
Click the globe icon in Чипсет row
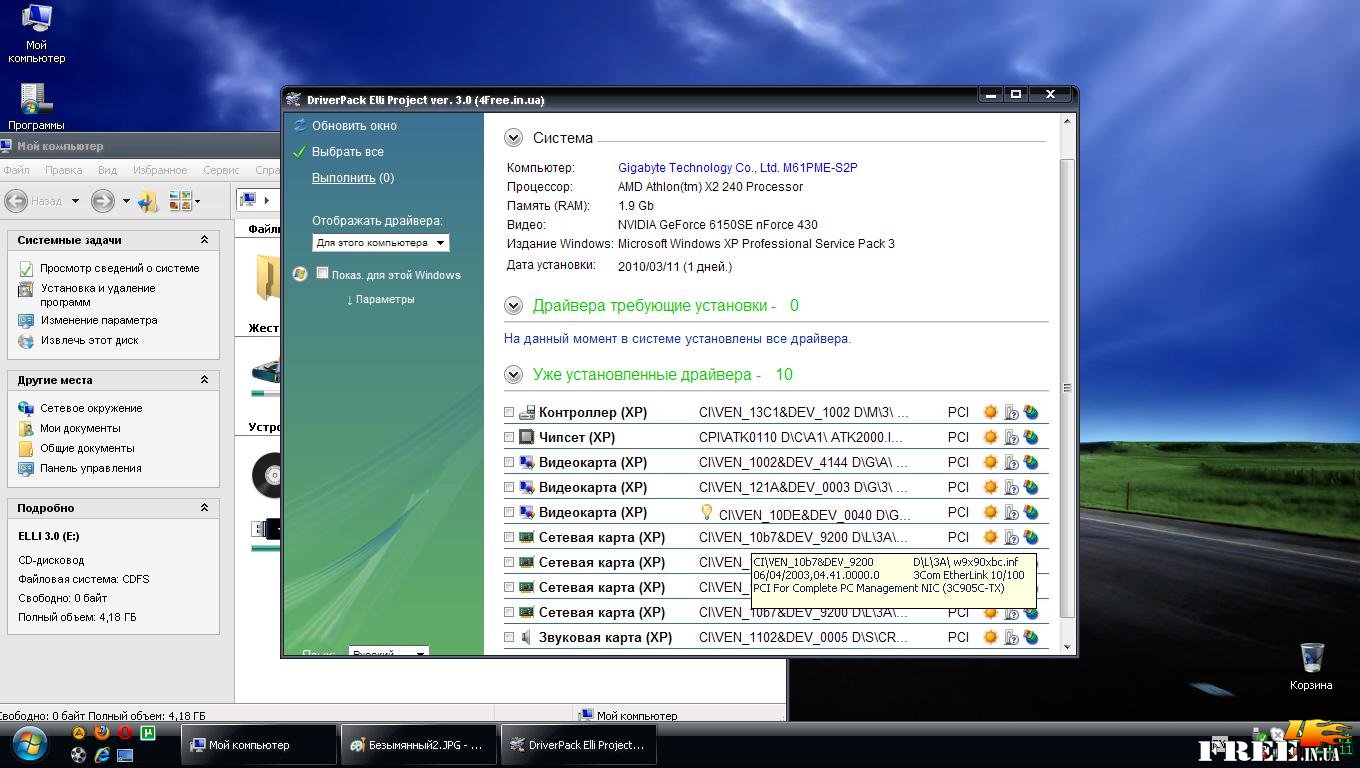[1030, 437]
